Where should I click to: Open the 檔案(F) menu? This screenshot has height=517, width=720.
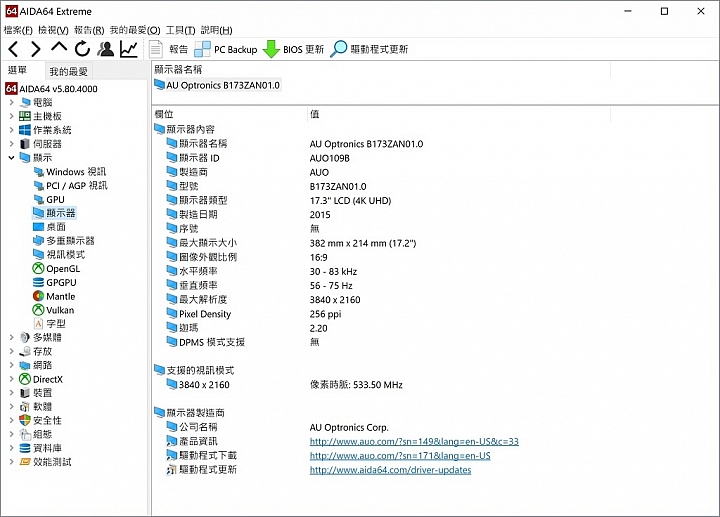(x=18, y=30)
